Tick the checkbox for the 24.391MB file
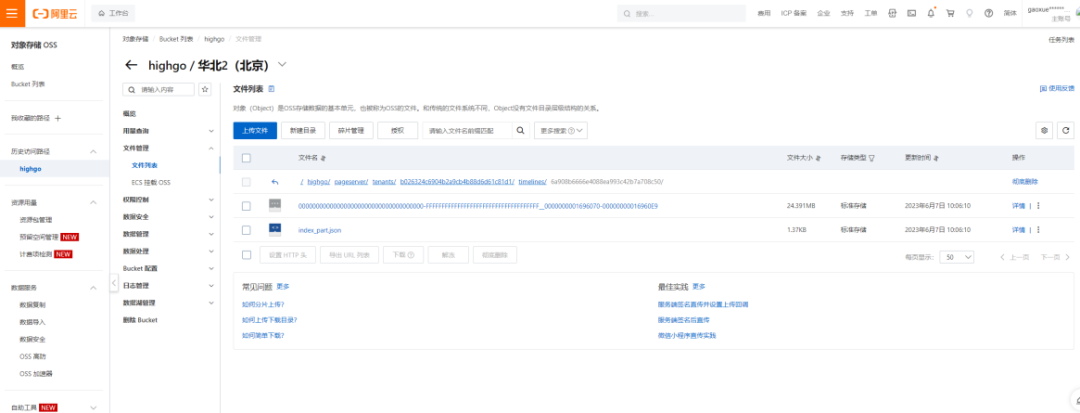1080x413 pixels. (246, 206)
